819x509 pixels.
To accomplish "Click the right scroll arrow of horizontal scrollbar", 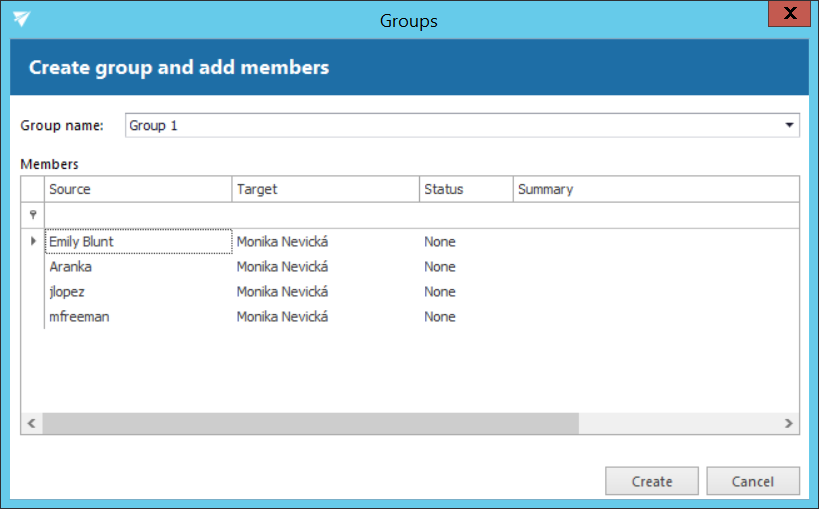I will tap(788, 423).
